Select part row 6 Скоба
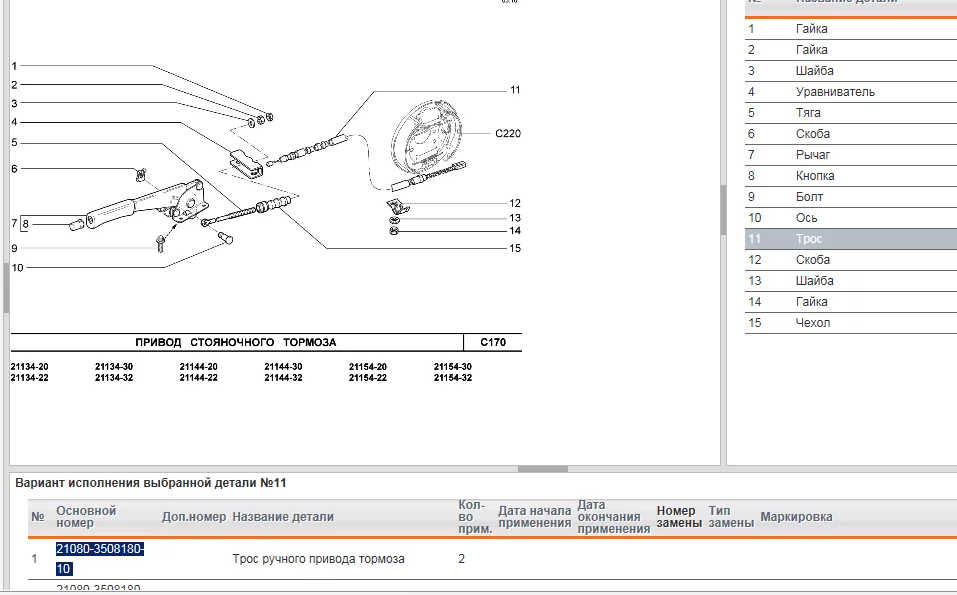 tap(851, 134)
